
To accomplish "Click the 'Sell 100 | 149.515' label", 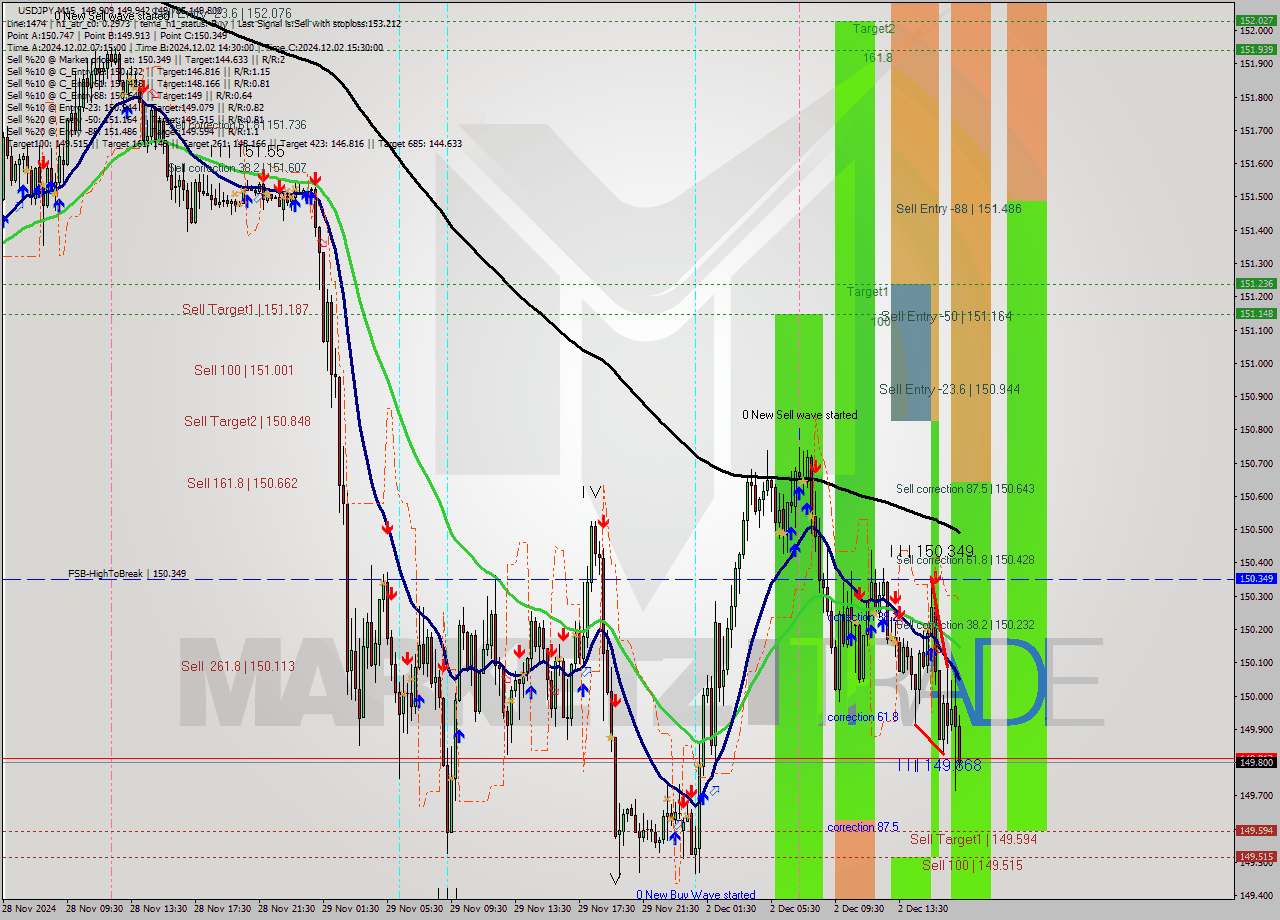I will click(x=972, y=864).
